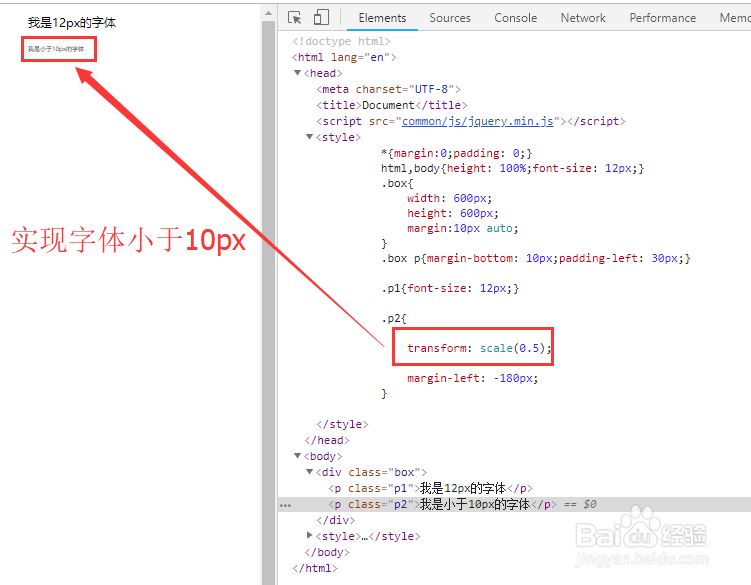Select the title Document node
Image resolution: width=751 pixels, height=585 pixels.
[x=391, y=105]
